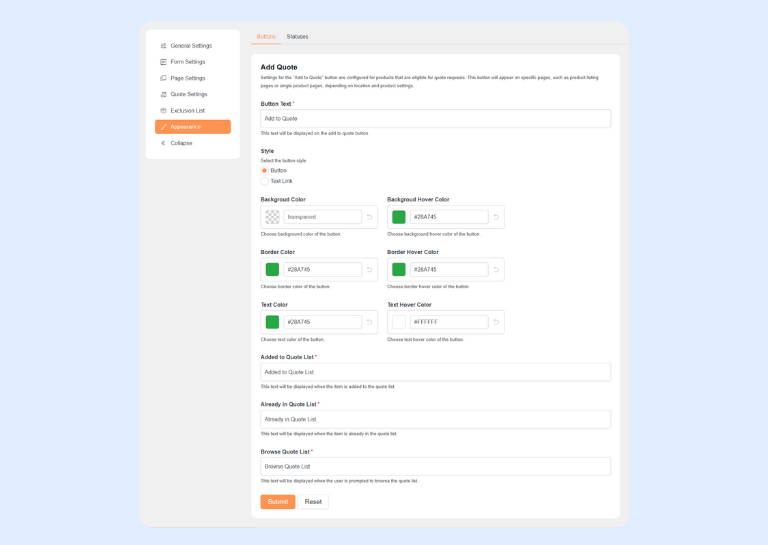This screenshot has height=545, width=768.
Task: Open the Buttons tab
Action: [266, 37]
